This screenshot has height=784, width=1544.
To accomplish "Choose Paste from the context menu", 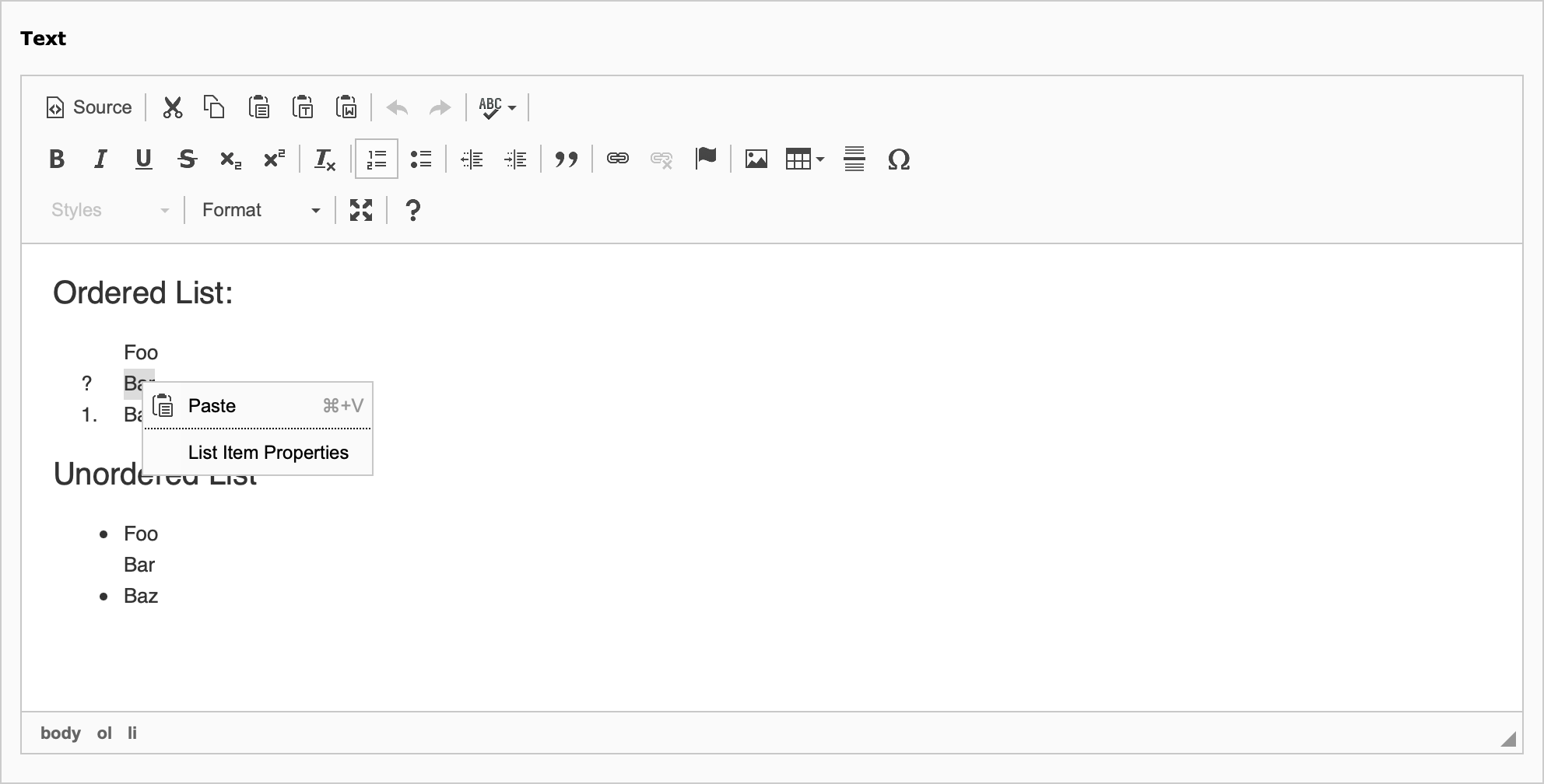I will pyautogui.click(x=258, y=406).
